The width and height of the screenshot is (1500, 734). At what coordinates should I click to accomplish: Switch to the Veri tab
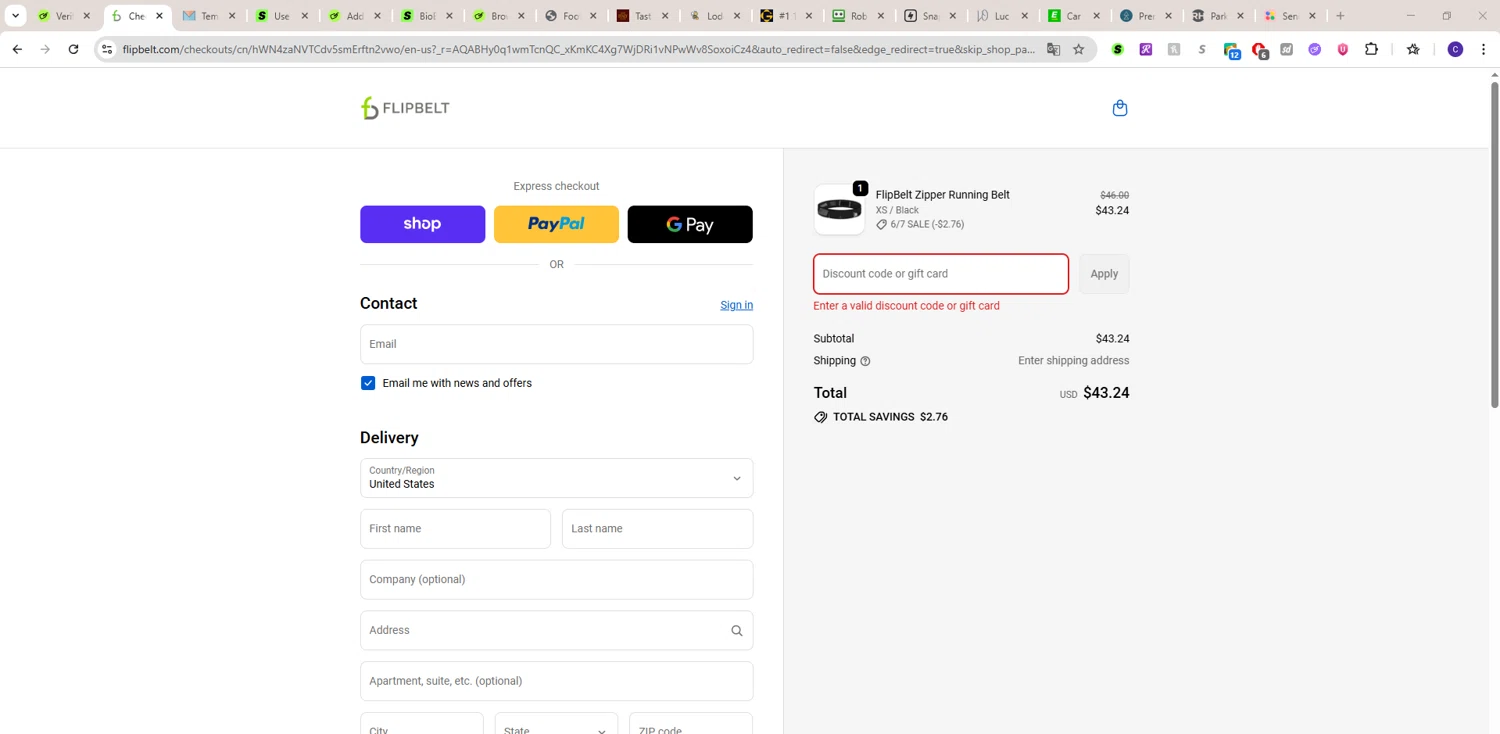tap(63, 16)
